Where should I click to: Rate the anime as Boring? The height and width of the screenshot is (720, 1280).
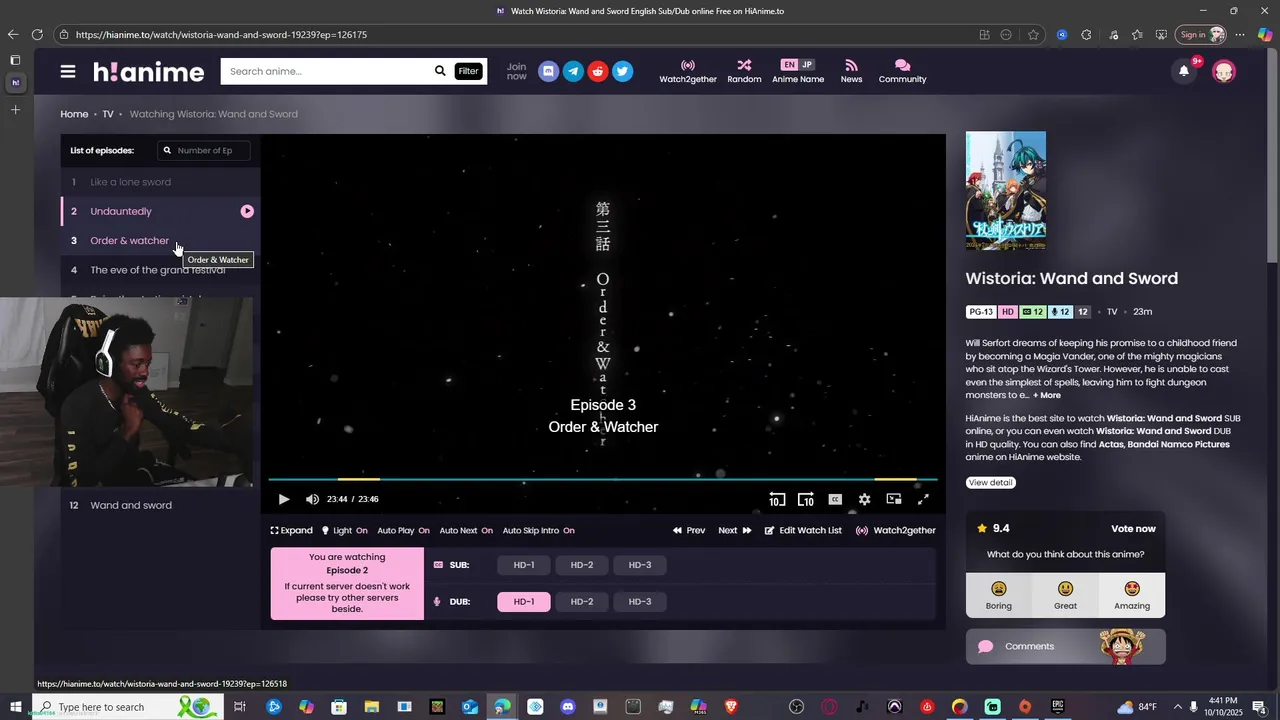click(999, 595)
